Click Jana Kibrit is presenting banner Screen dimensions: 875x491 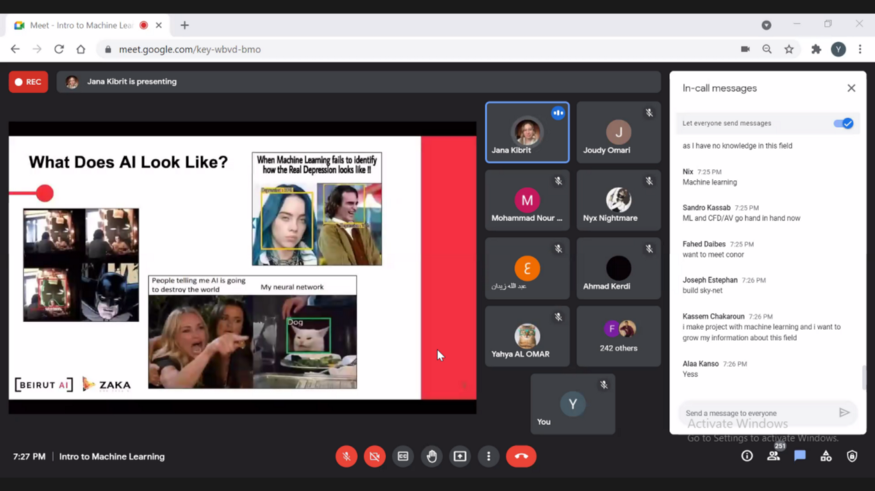[x=358, y=82]
